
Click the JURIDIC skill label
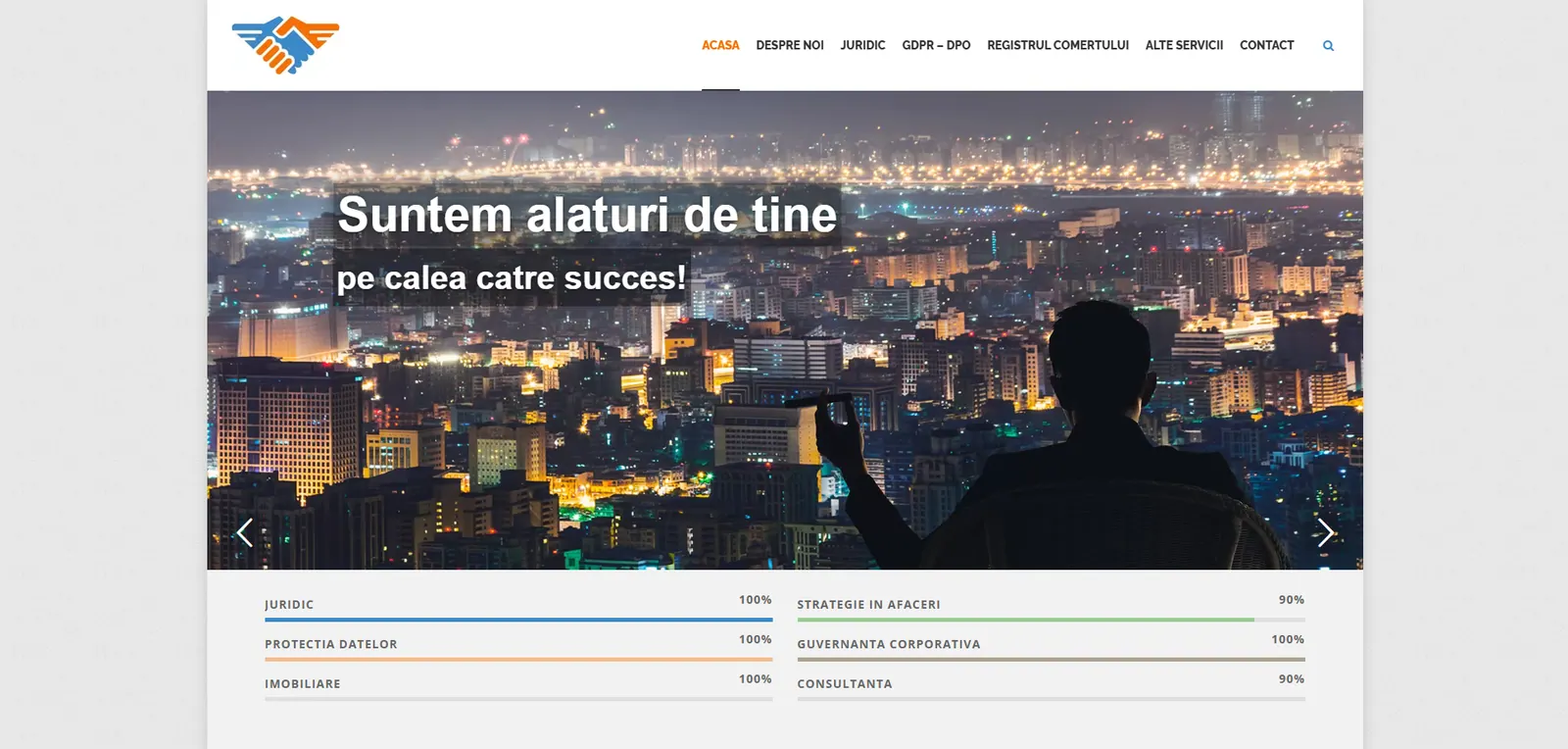289,605
